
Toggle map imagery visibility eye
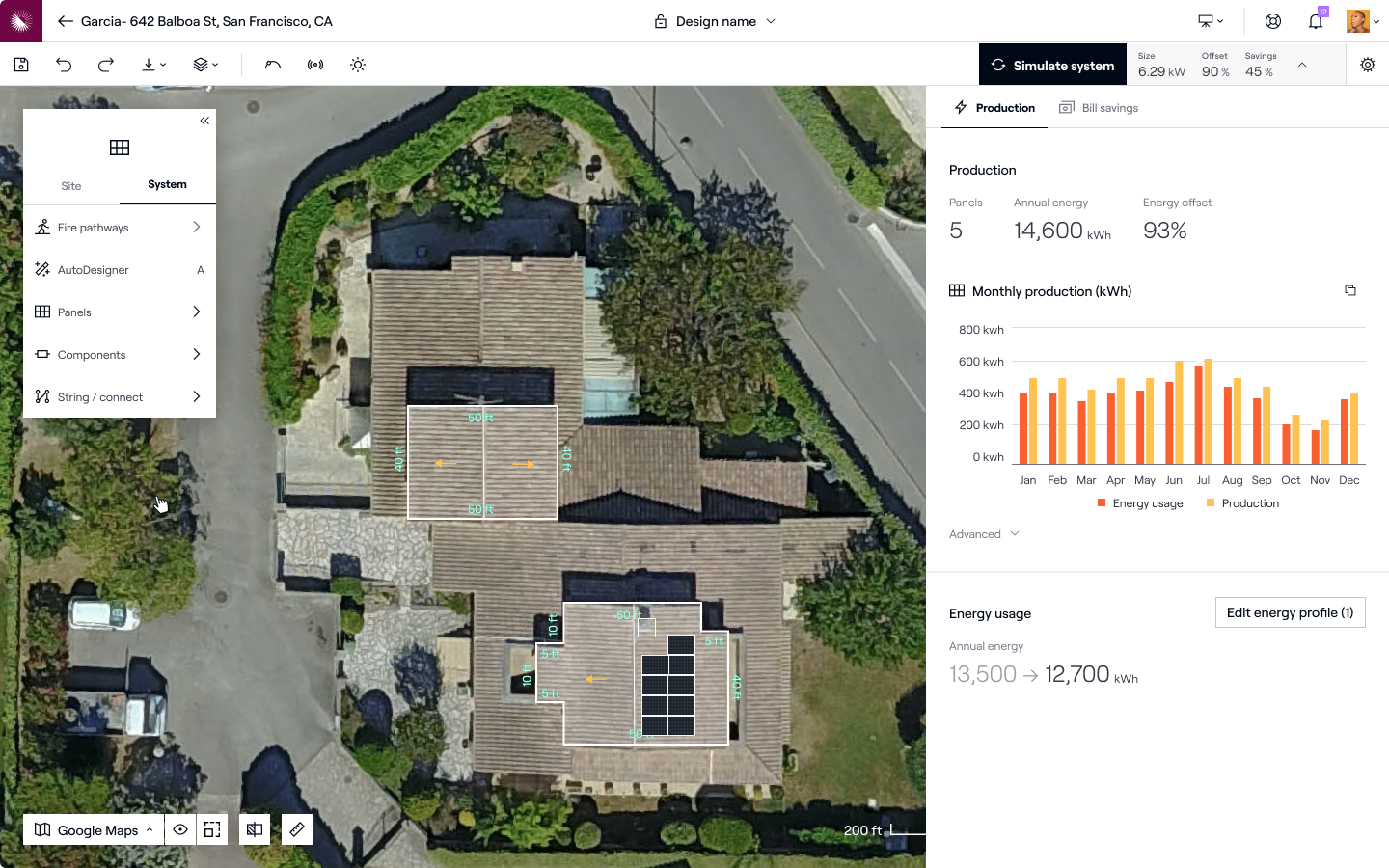[x=180, y=829]
